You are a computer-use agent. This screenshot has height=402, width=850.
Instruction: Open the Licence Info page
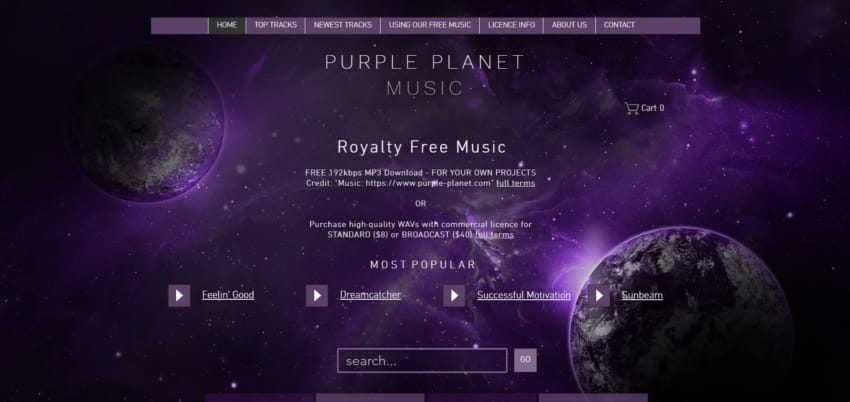(511, 25)
